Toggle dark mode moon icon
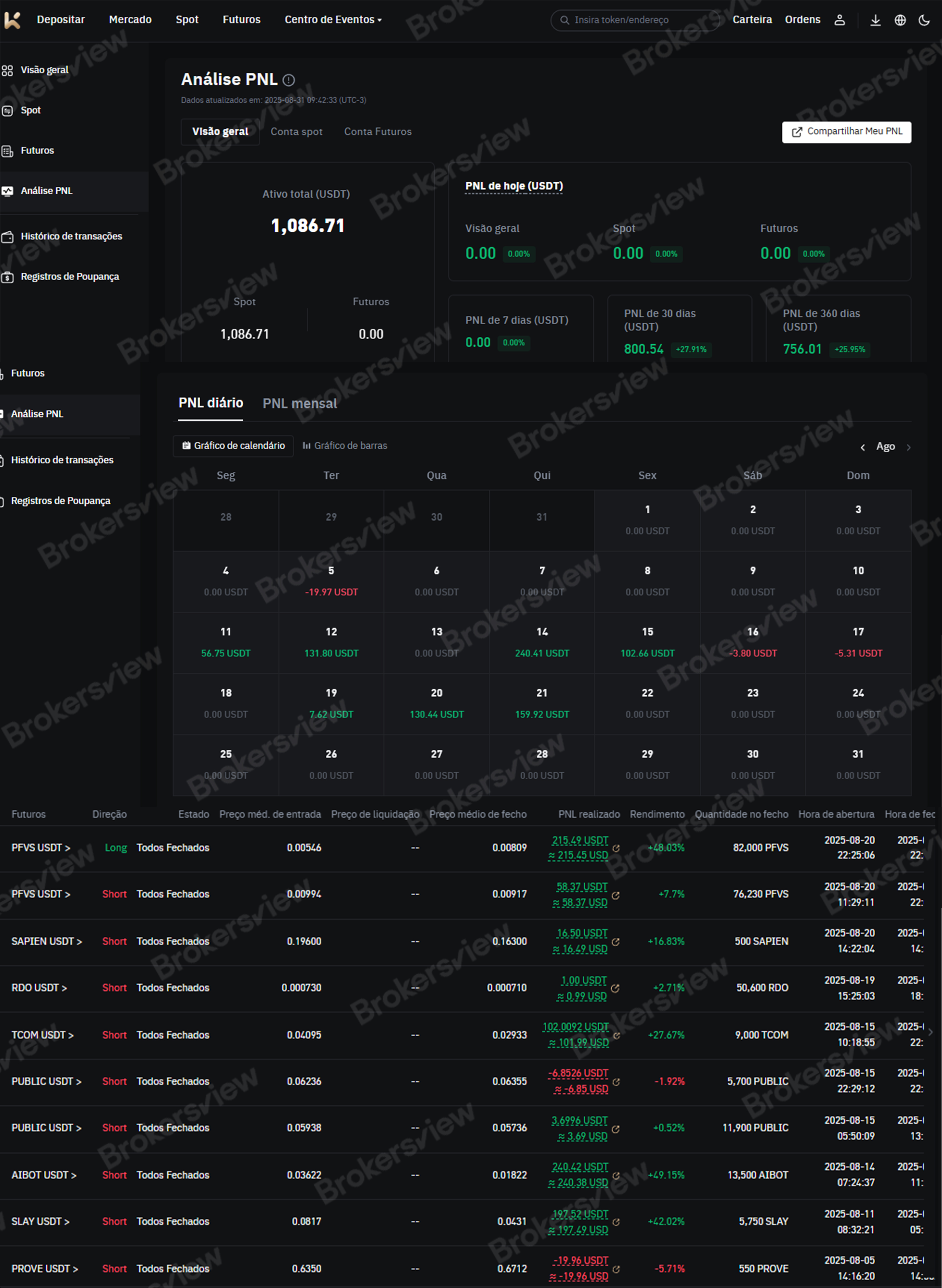The image size is (942, 1288). [x=924, y=20]
